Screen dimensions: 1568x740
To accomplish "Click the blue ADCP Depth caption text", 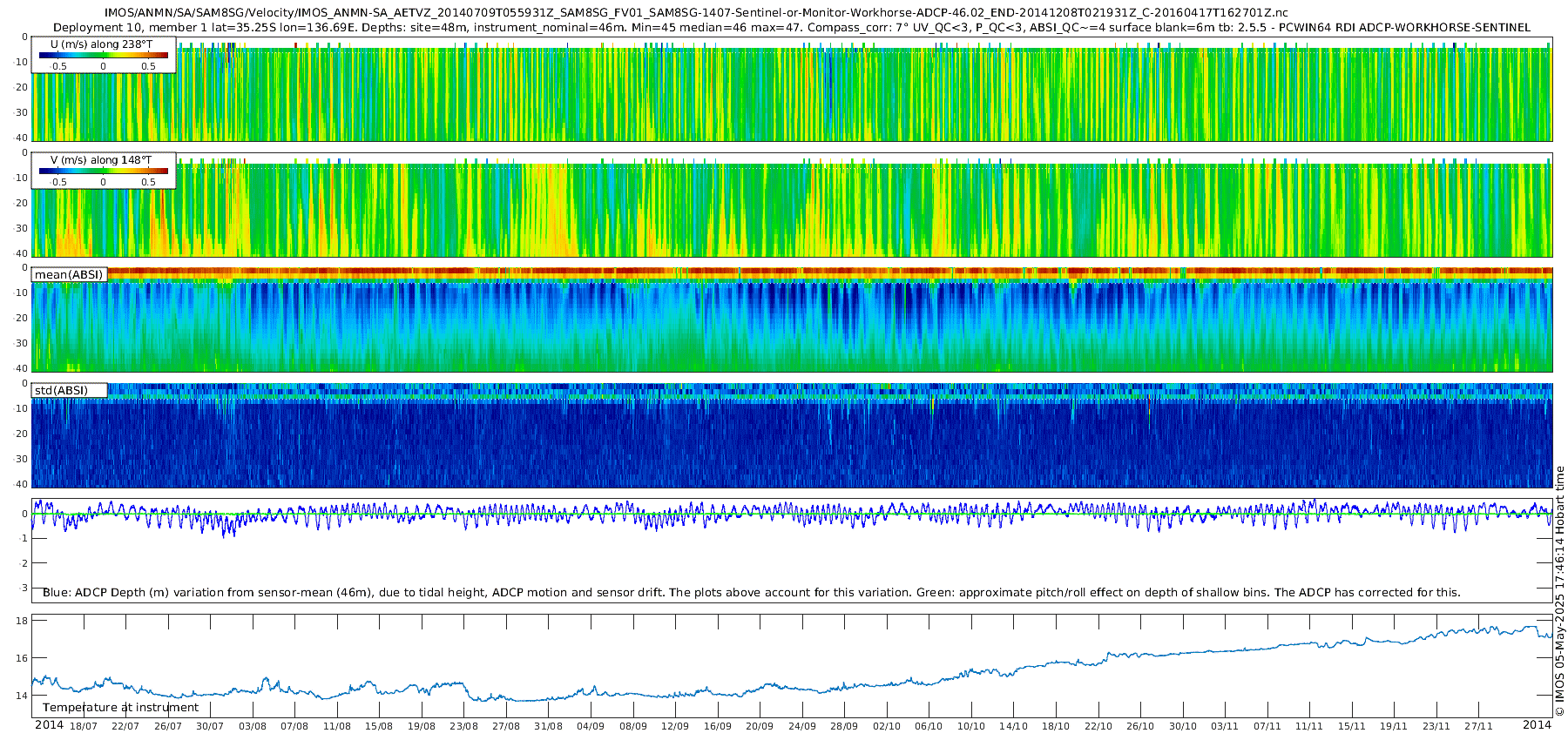I will point(751,592).
